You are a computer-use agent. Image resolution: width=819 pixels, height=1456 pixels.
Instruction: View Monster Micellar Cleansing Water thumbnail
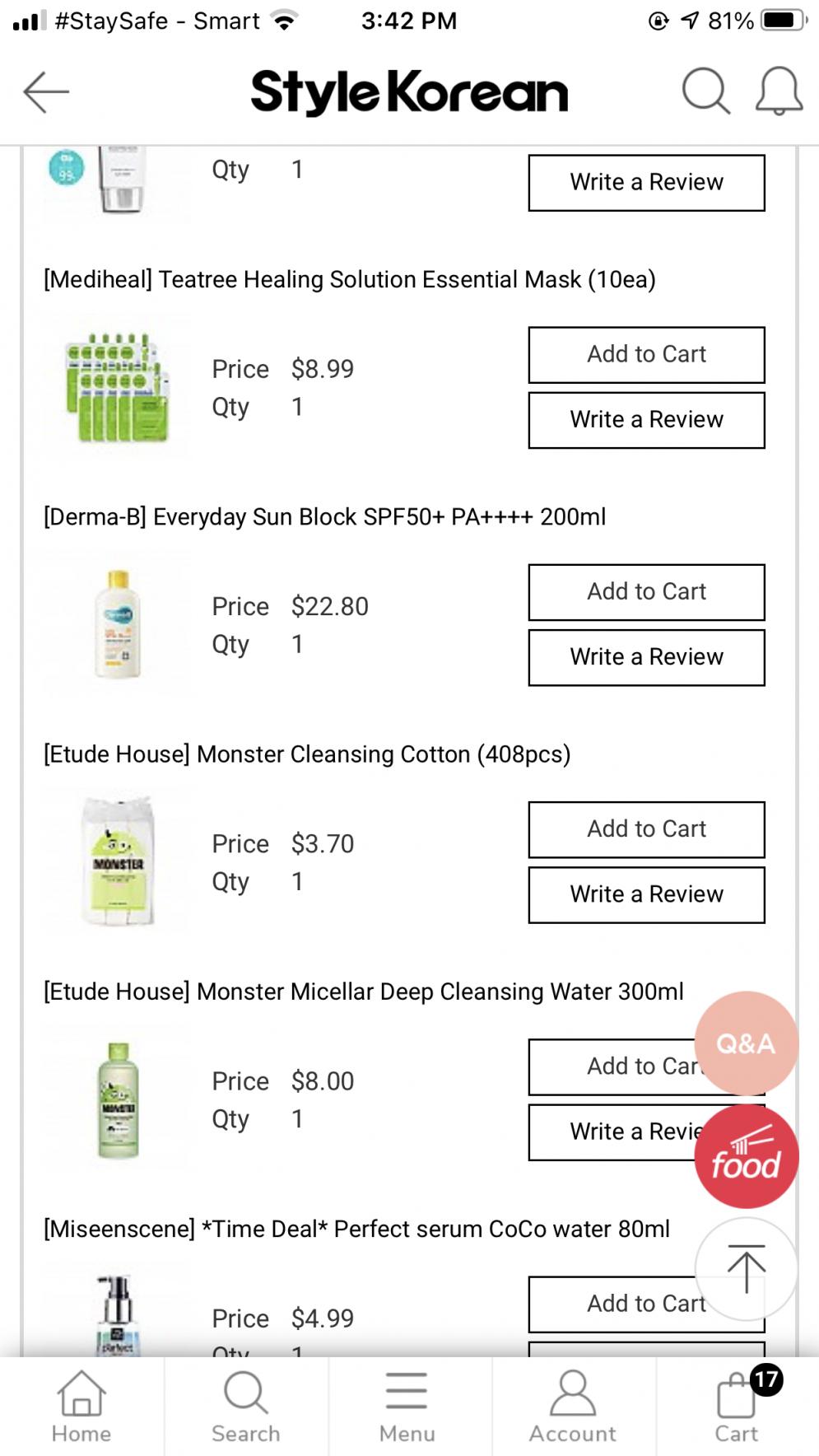click(x=118, y=1099)
